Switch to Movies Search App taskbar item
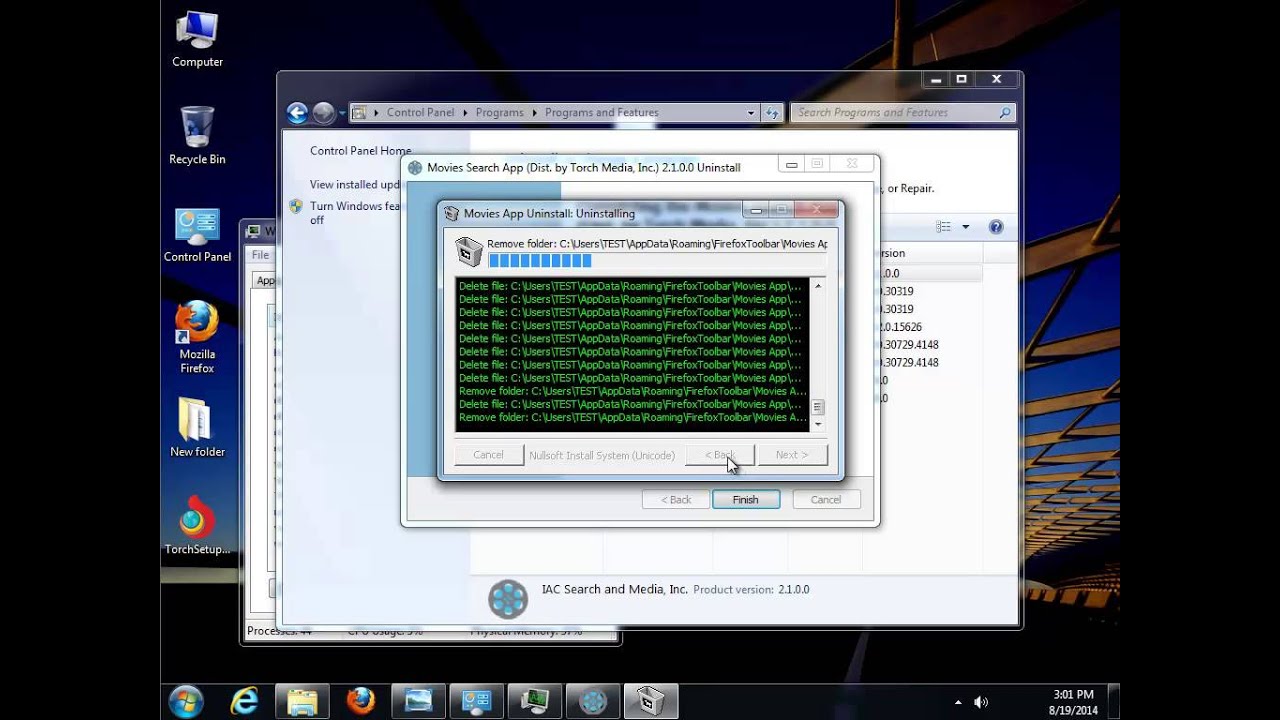This screenshot has height=720, width=1280. [592, 701]
